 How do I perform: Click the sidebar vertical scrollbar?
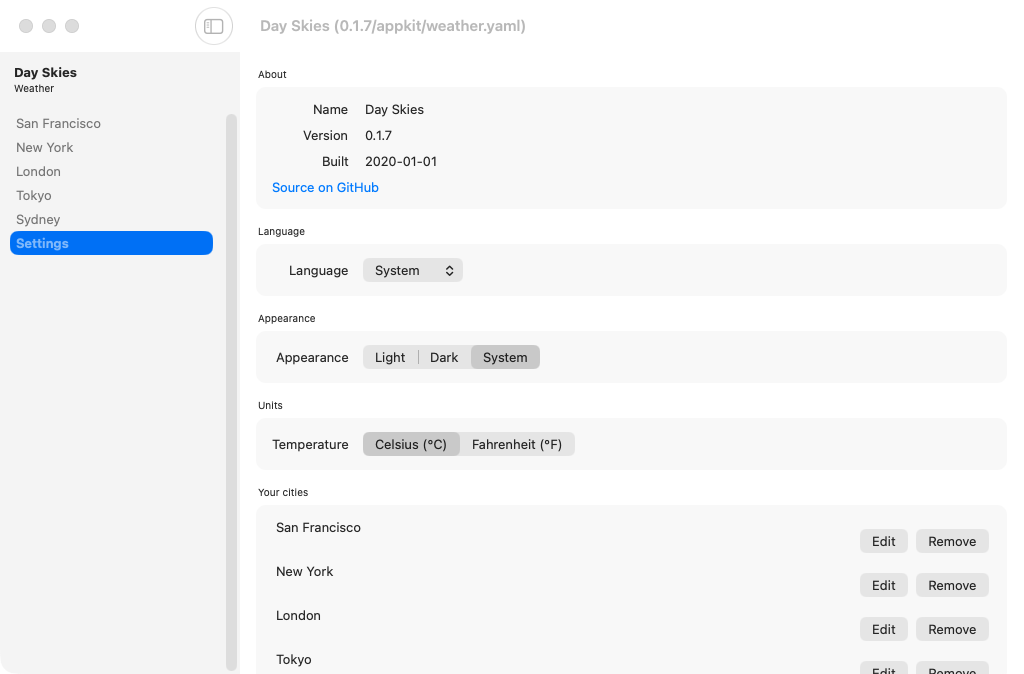pyautogui.click(x=231, y=392)
